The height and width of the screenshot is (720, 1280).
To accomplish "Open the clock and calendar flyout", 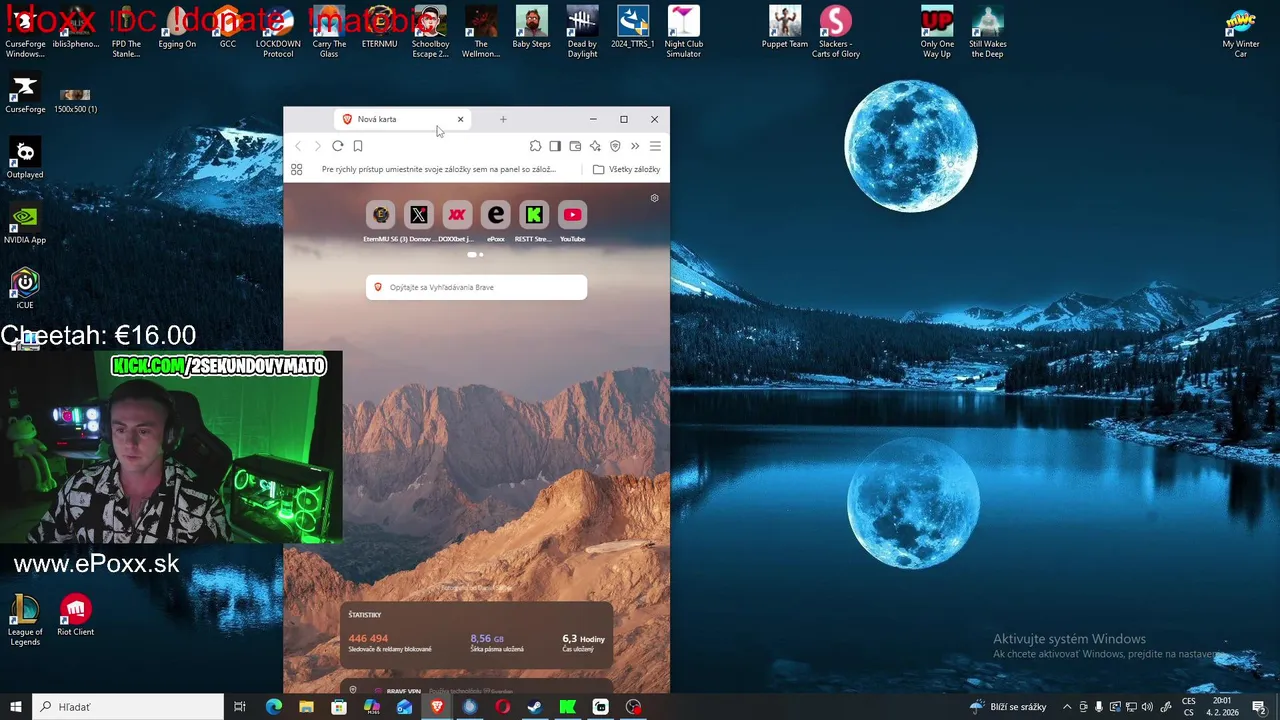I will 1222,707.
